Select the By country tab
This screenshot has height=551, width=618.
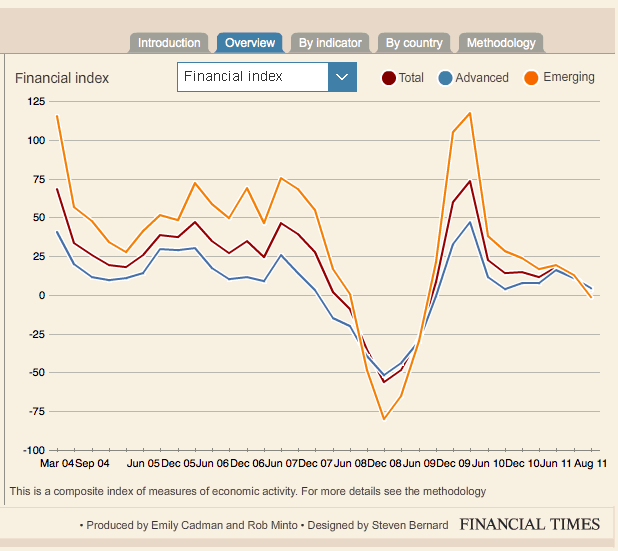coord(414,43)
